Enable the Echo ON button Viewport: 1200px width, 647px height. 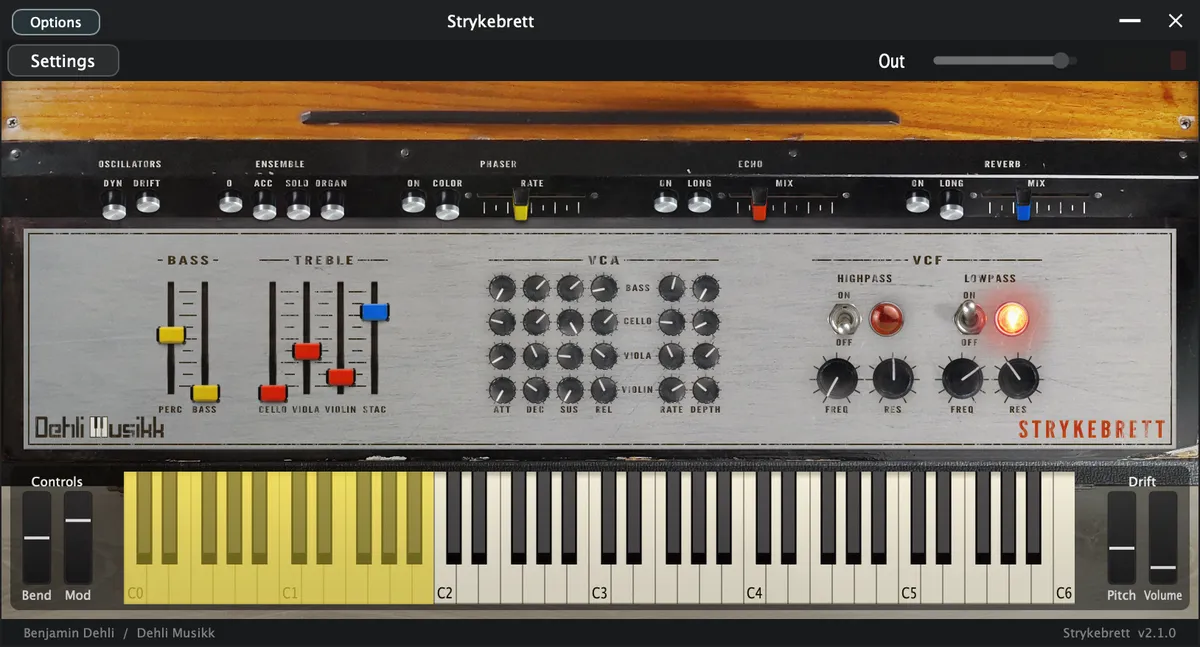pyautogui.click(x=665, y=203)
